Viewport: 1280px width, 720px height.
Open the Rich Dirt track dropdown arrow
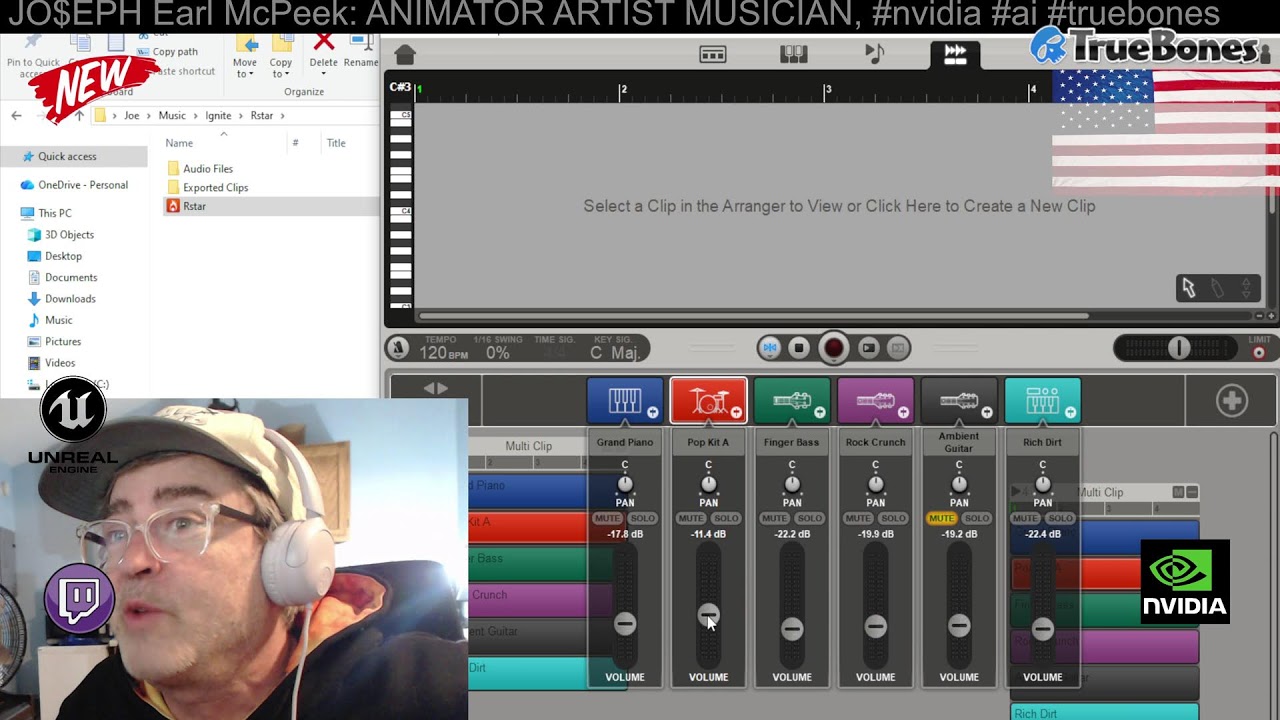pos(1070,412)
